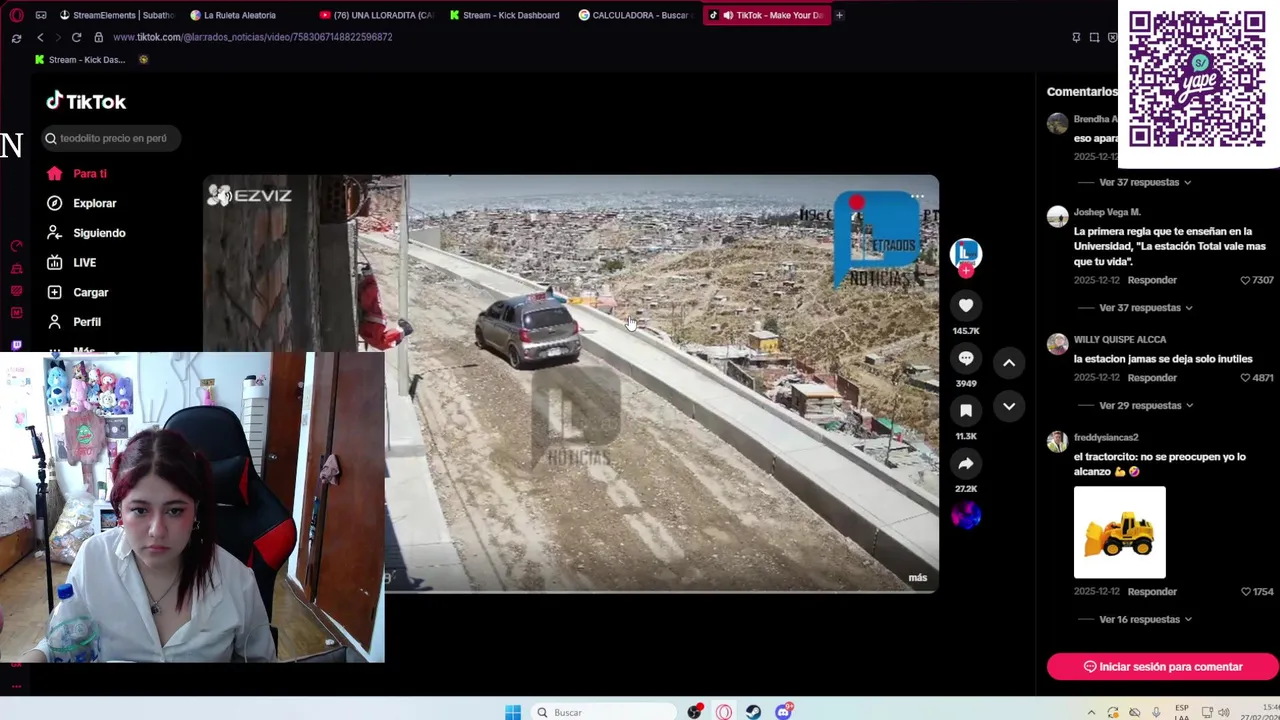Open the Cargar upload page
The width and height of the screenshot is (1280, 720).
78,292
